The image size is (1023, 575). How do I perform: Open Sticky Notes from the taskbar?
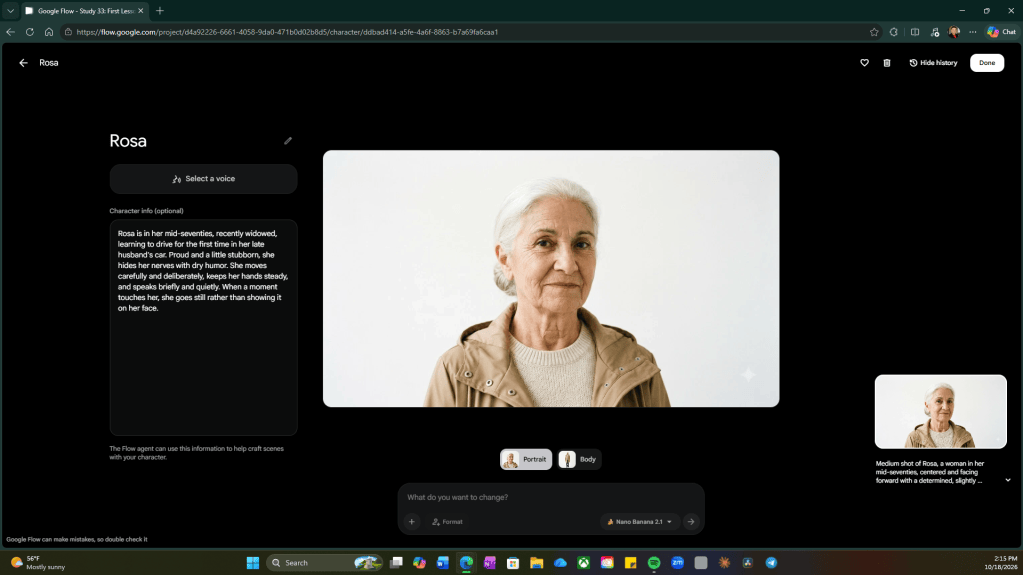pyautogui.click(x=631, y=563)
